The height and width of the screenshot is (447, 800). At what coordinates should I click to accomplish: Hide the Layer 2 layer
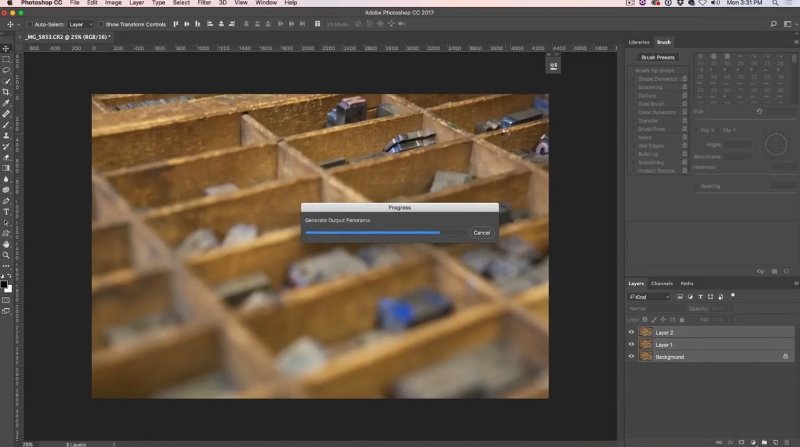[x=631, y=332]
